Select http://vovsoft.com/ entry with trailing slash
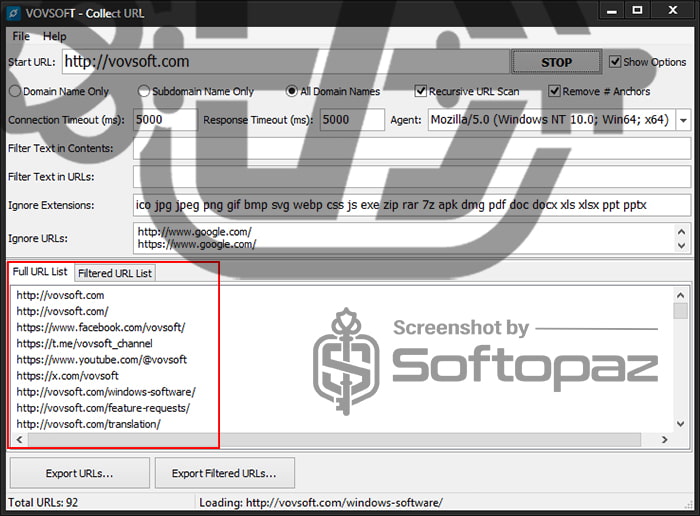700x516 pixels. (x=62, y=311)
